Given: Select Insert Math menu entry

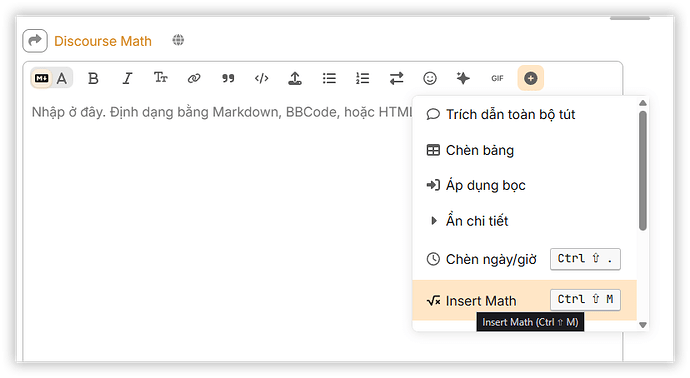Looking at the screenshot, I should coord(525,301).
